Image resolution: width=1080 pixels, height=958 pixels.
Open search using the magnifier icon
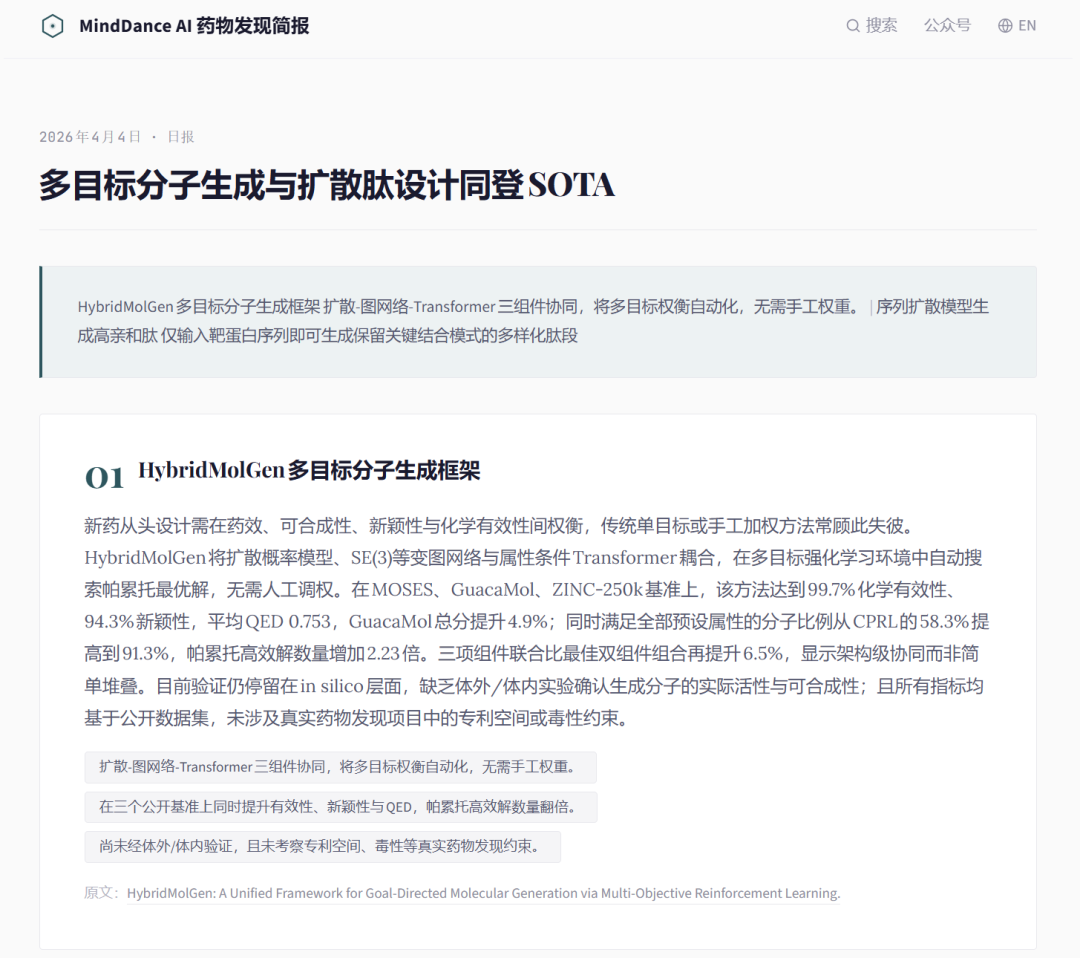point(852,26)
